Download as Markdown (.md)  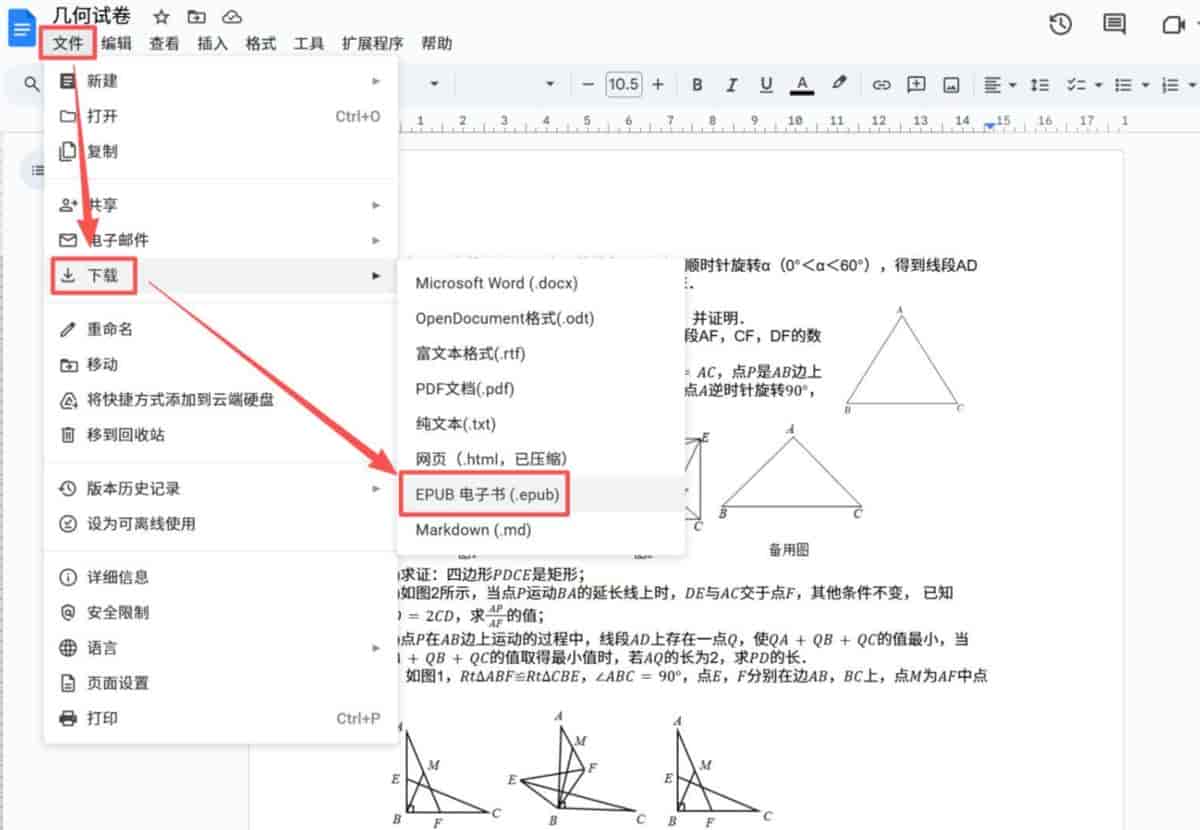[x=541, y=529]
